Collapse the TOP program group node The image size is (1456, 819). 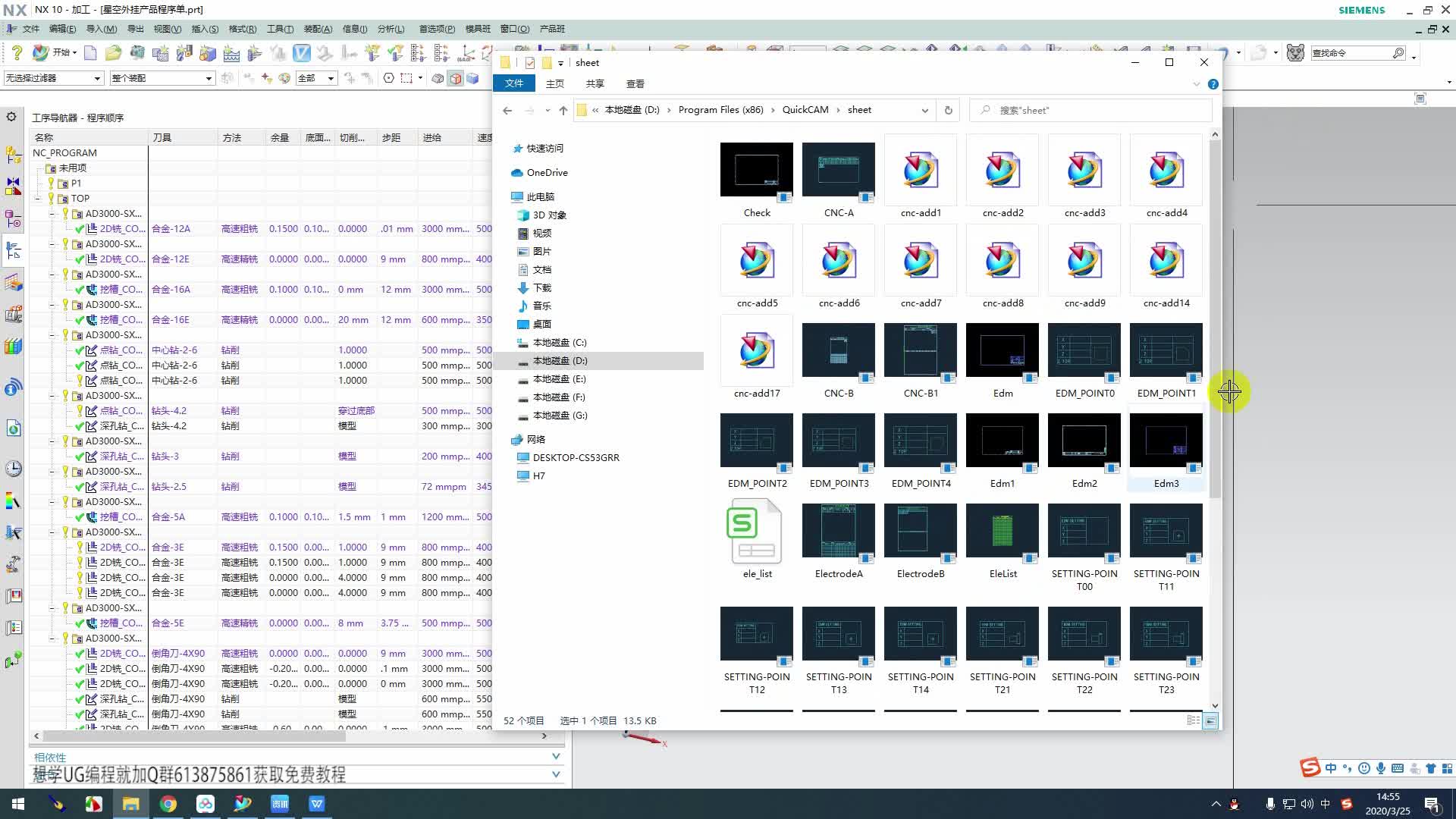38,199
